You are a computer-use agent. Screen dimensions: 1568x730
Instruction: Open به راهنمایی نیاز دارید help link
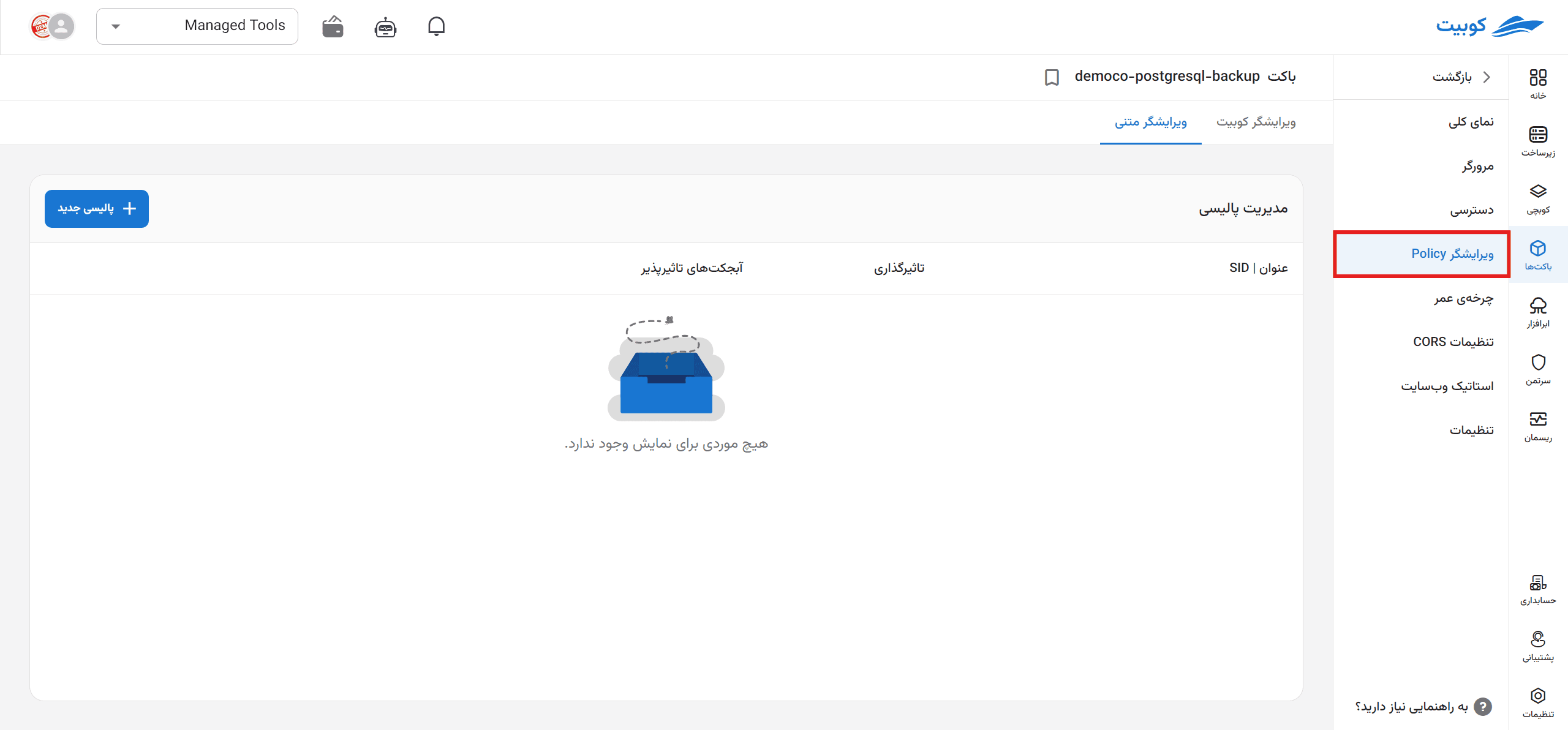pyautogui.click(x=1423, y=707)
